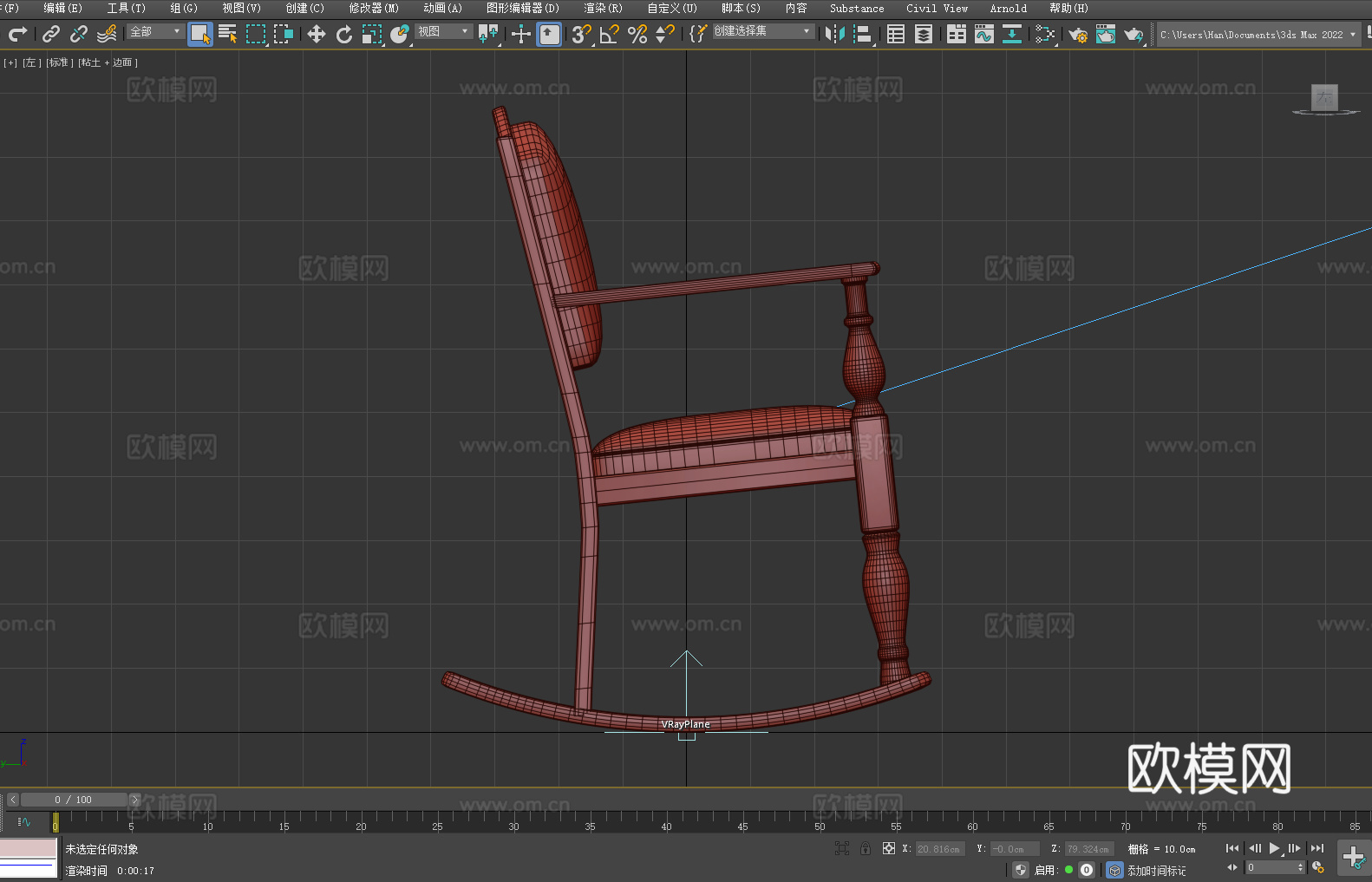Toggle the Scene Explorer icon
This screenshot has height=882, width=1372.
(x=896, y=34)
